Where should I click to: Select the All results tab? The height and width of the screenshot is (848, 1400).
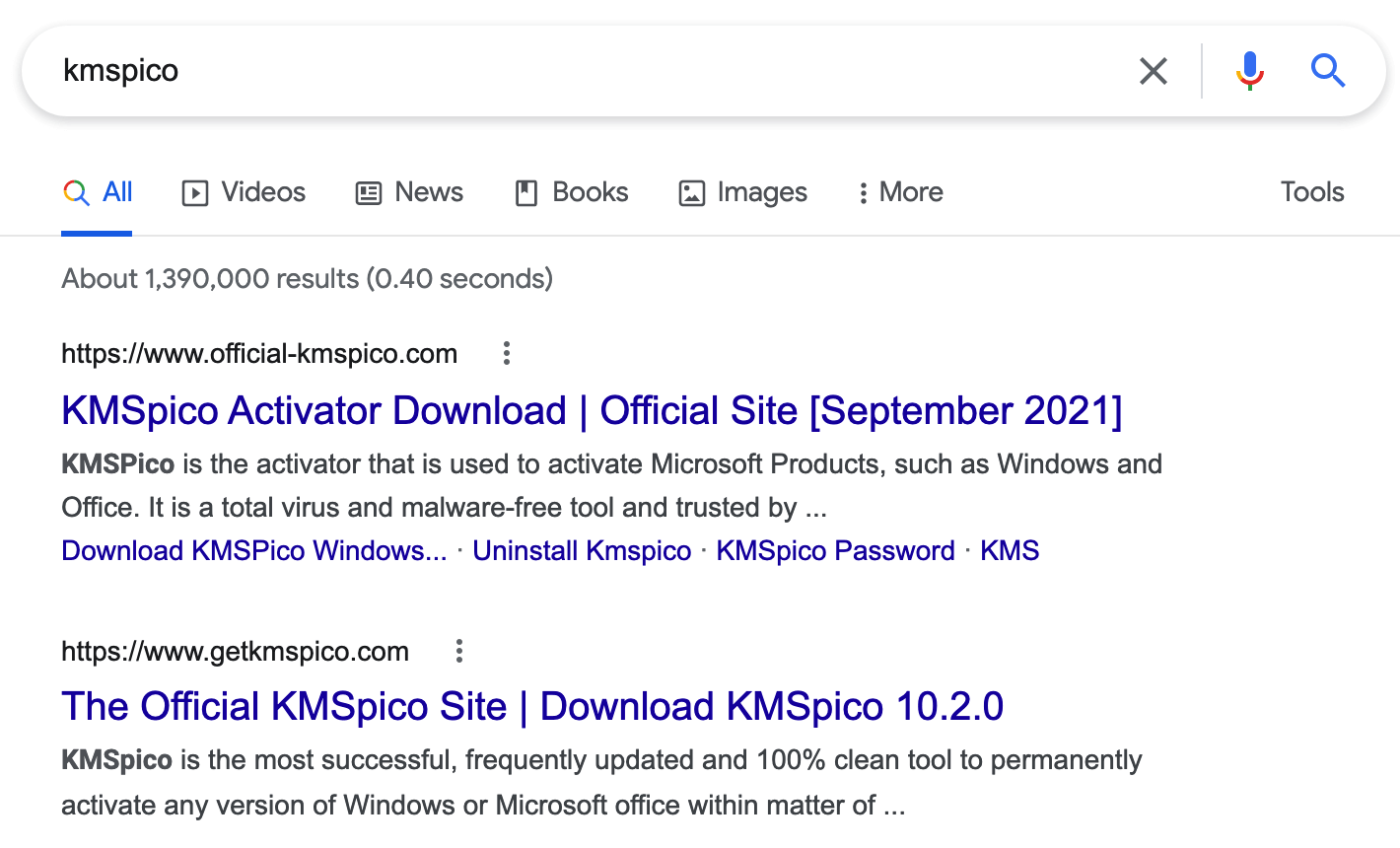(x=98, y=192)
